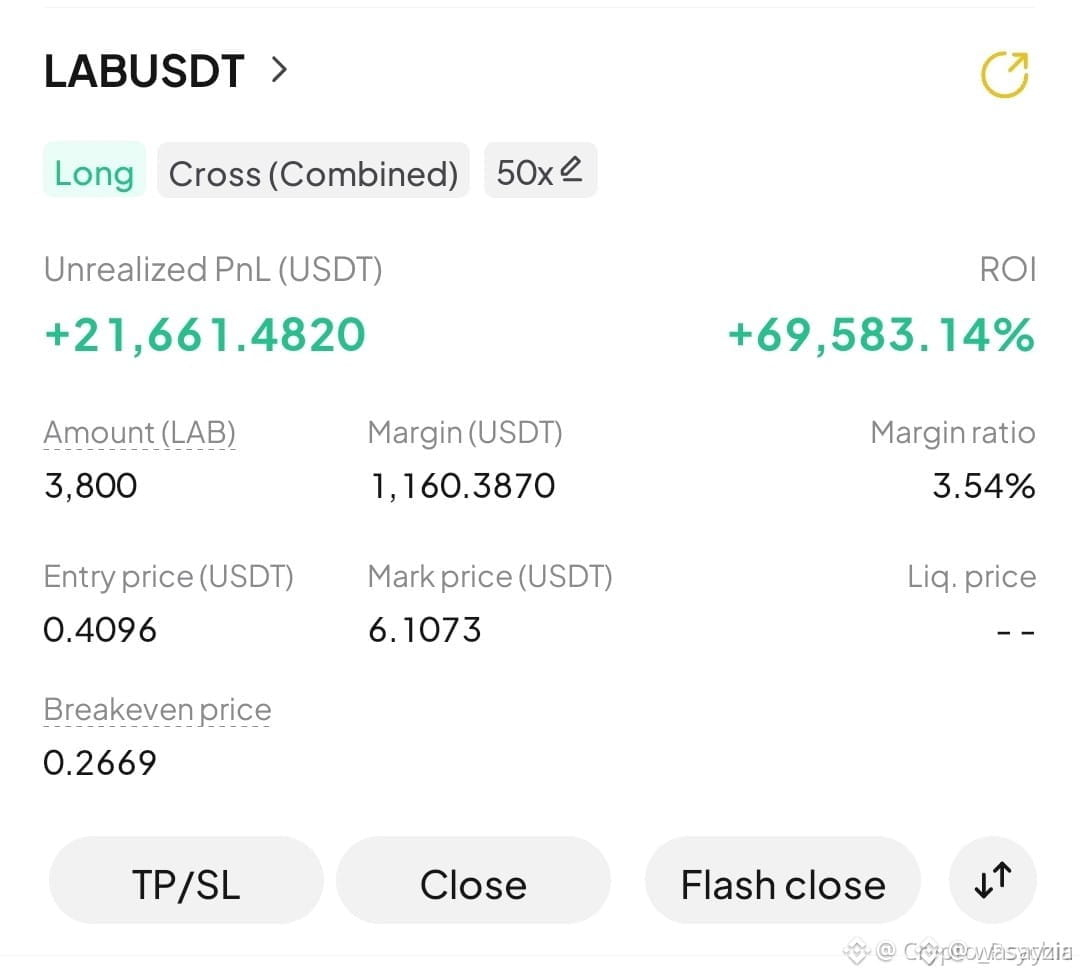Tap the entry price 0.4096
The image size is (1080, 976).
coord(100,630)
